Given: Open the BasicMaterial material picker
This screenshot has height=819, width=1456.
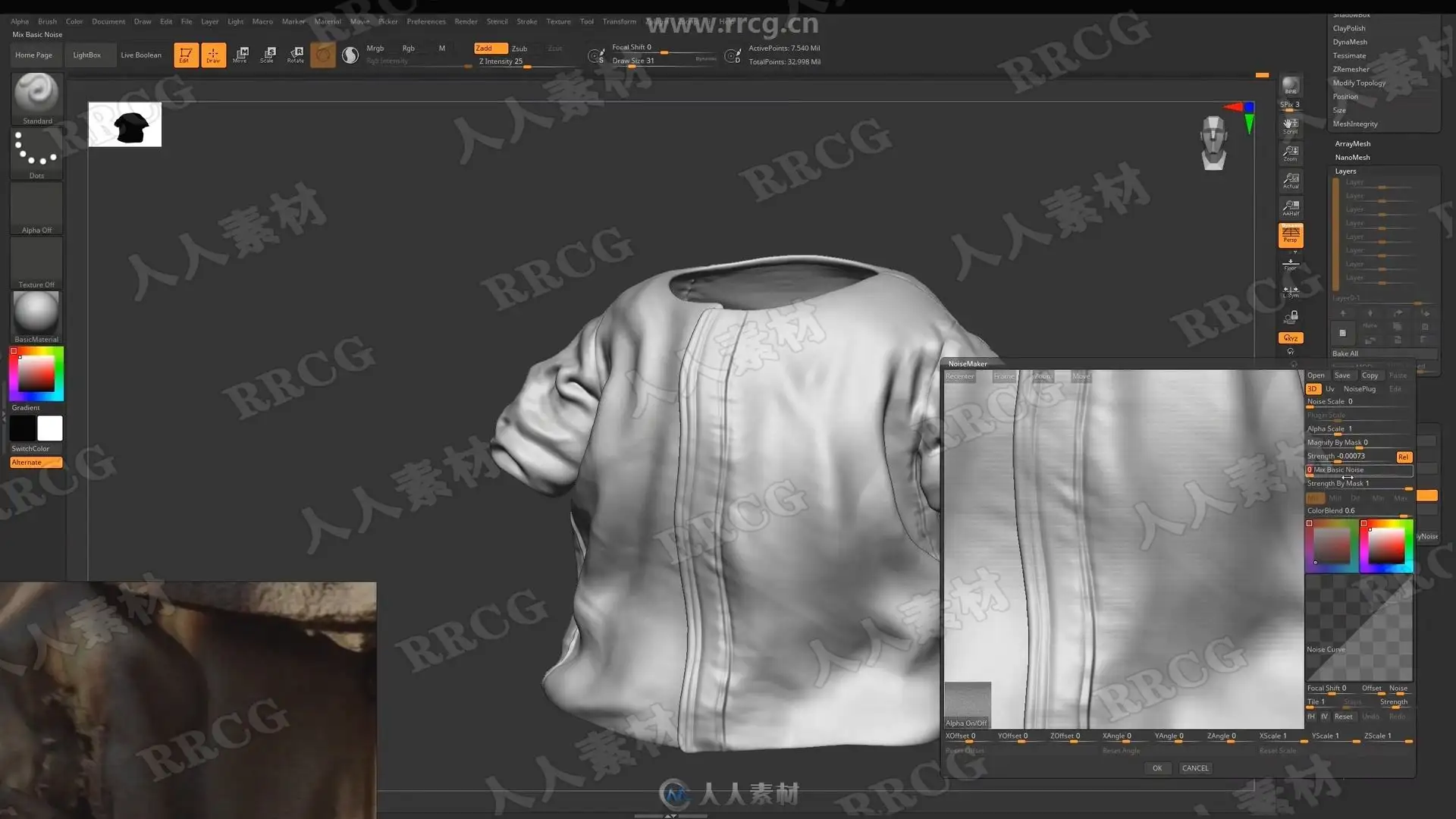Looking at the screenshot, I should tap(36, 313).
